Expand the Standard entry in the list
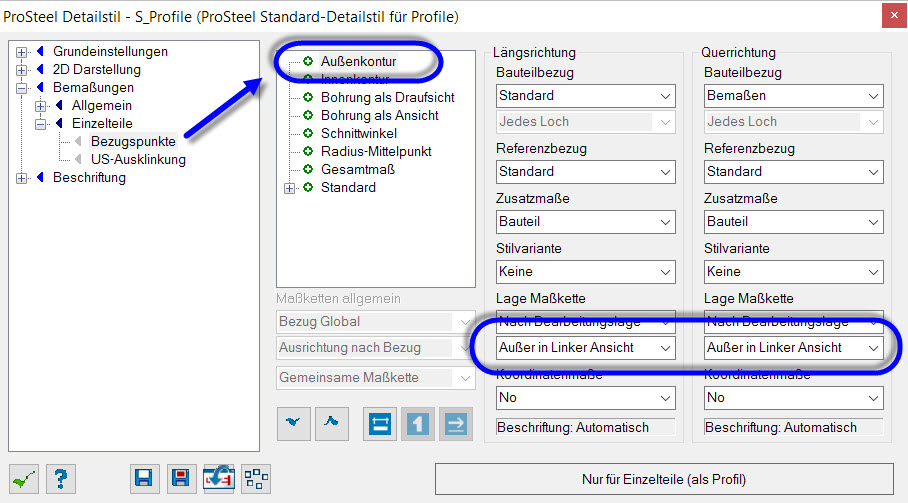 point(290,188)
